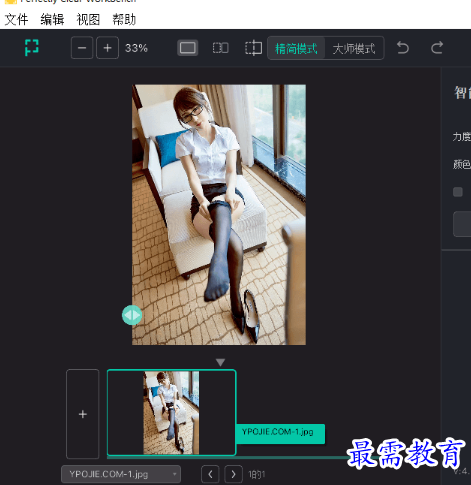This screenshot has height=485, width=471.
Task: Go to the previous image
Action: click(210, 474)
